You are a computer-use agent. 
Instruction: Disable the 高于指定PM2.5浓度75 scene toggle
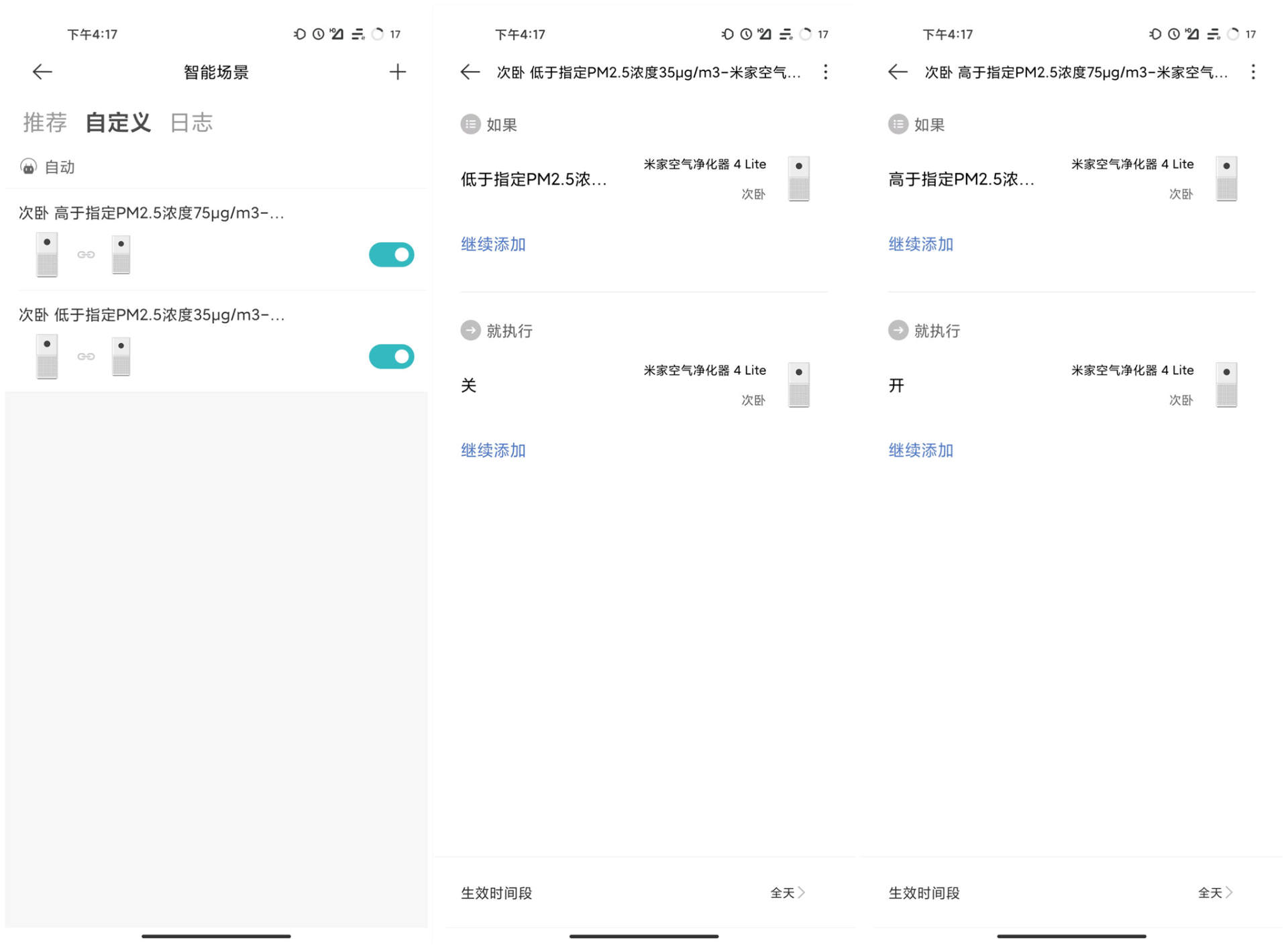click(x=392, y=255)
